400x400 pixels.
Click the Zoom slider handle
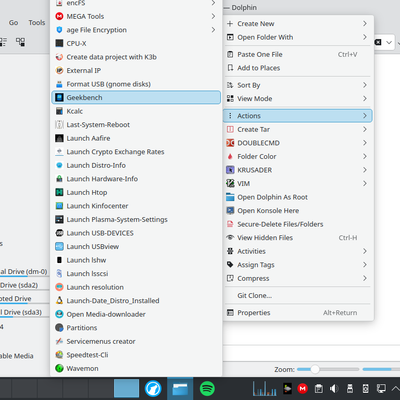(314, 369)
